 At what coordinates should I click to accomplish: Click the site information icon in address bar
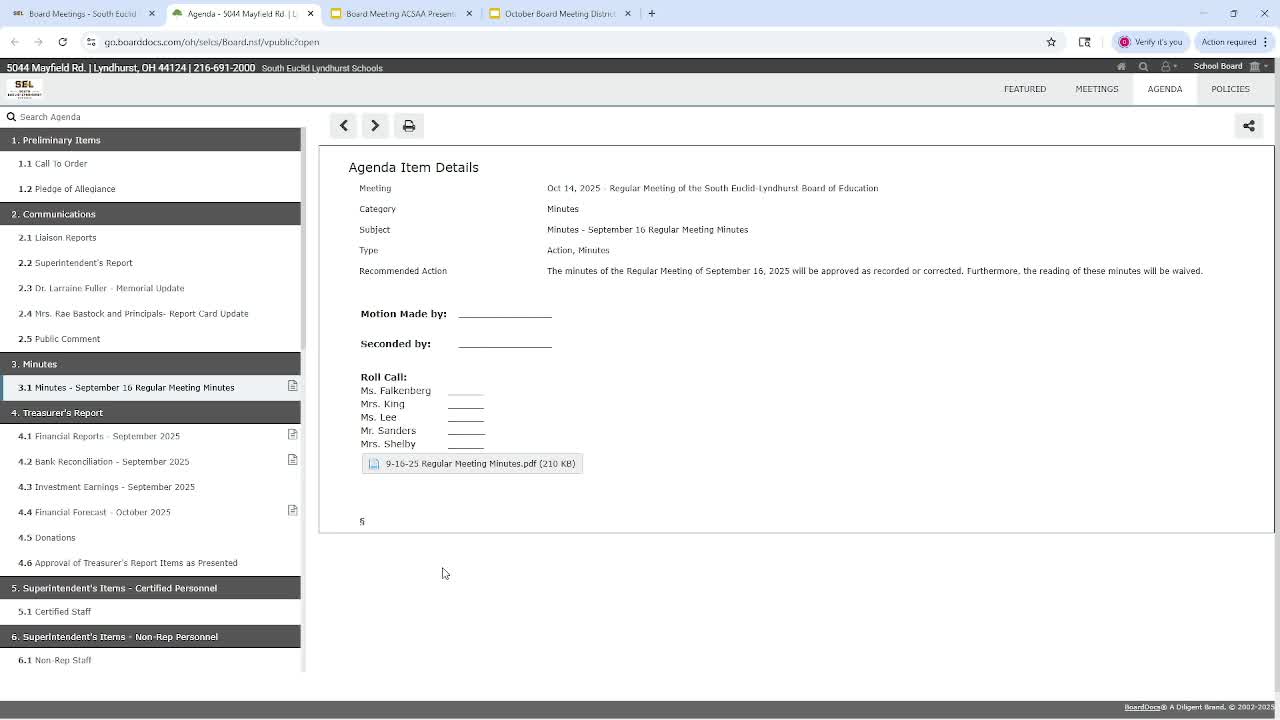(x=91, y=42)
